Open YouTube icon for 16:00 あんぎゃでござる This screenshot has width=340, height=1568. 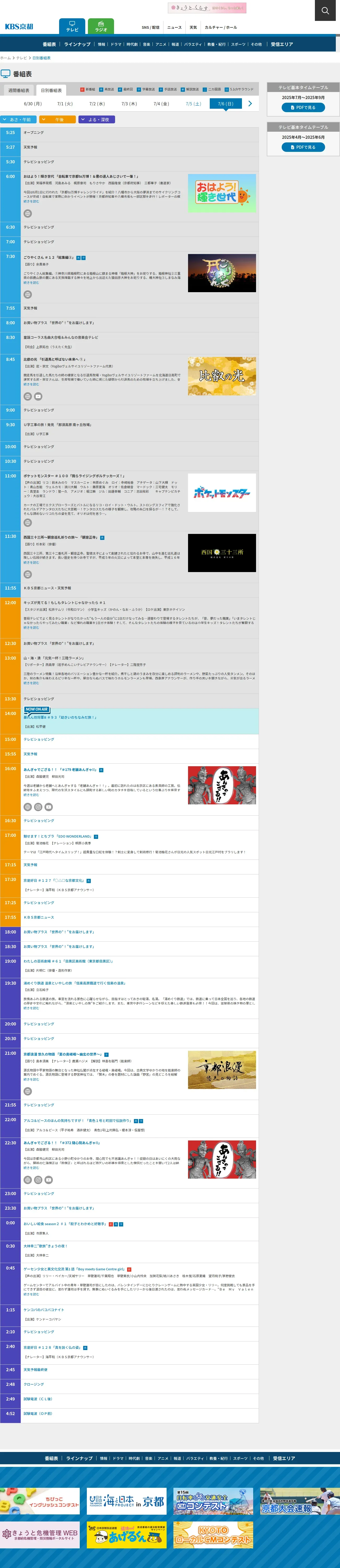point(48,807)
